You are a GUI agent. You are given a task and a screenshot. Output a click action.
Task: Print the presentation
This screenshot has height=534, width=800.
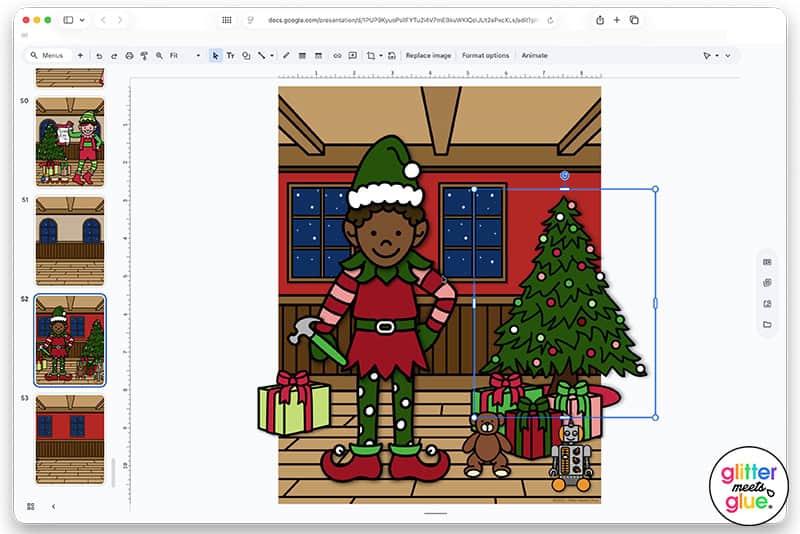130,56
